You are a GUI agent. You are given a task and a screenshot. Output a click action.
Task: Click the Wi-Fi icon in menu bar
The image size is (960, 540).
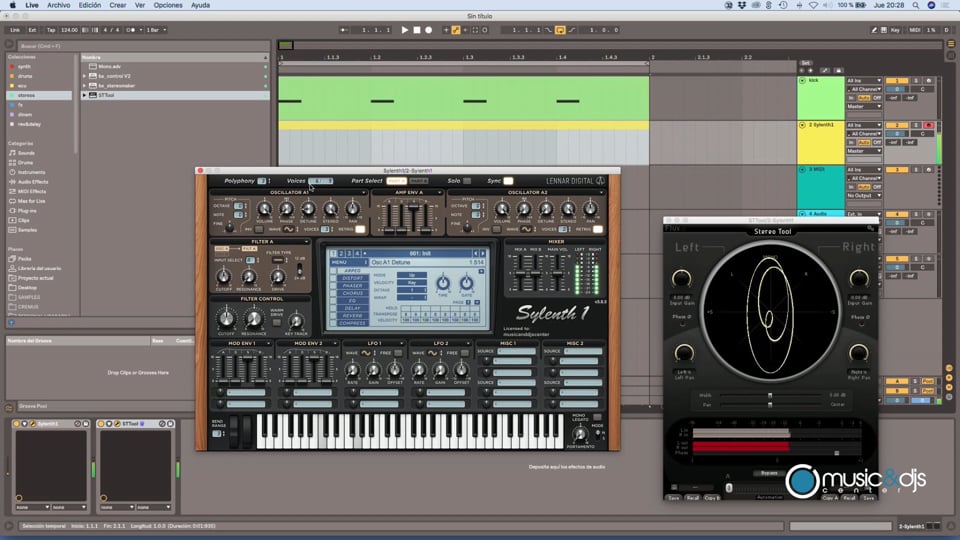pyautogui.click(x=813, y=5)
